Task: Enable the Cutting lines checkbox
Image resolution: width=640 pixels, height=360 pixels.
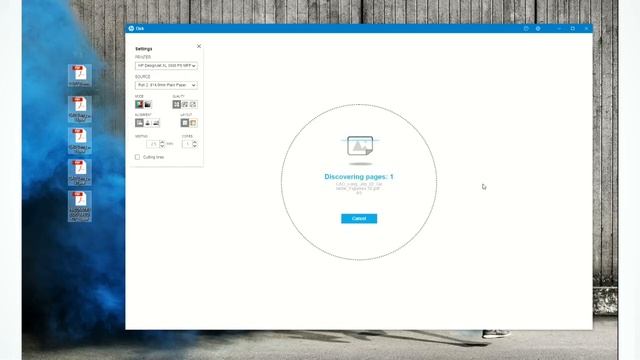Action: point(138,157)
